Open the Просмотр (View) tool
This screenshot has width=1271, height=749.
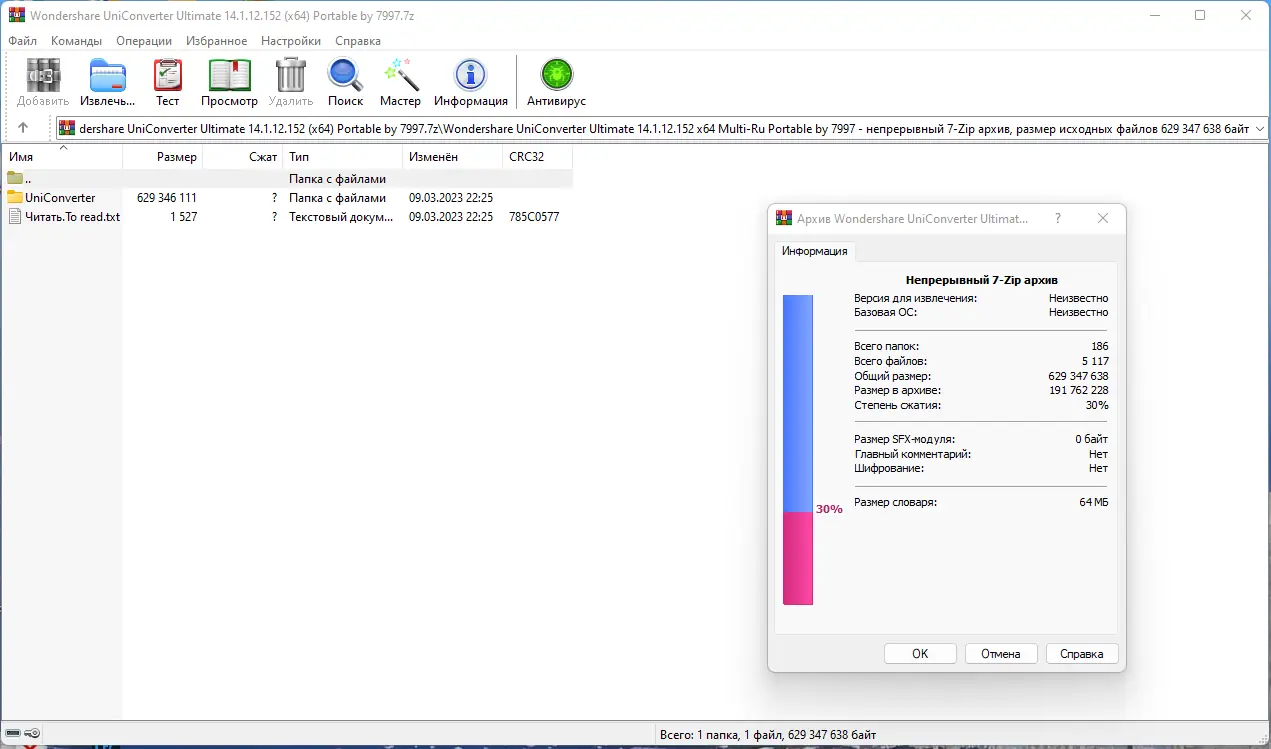pos(229,75)
